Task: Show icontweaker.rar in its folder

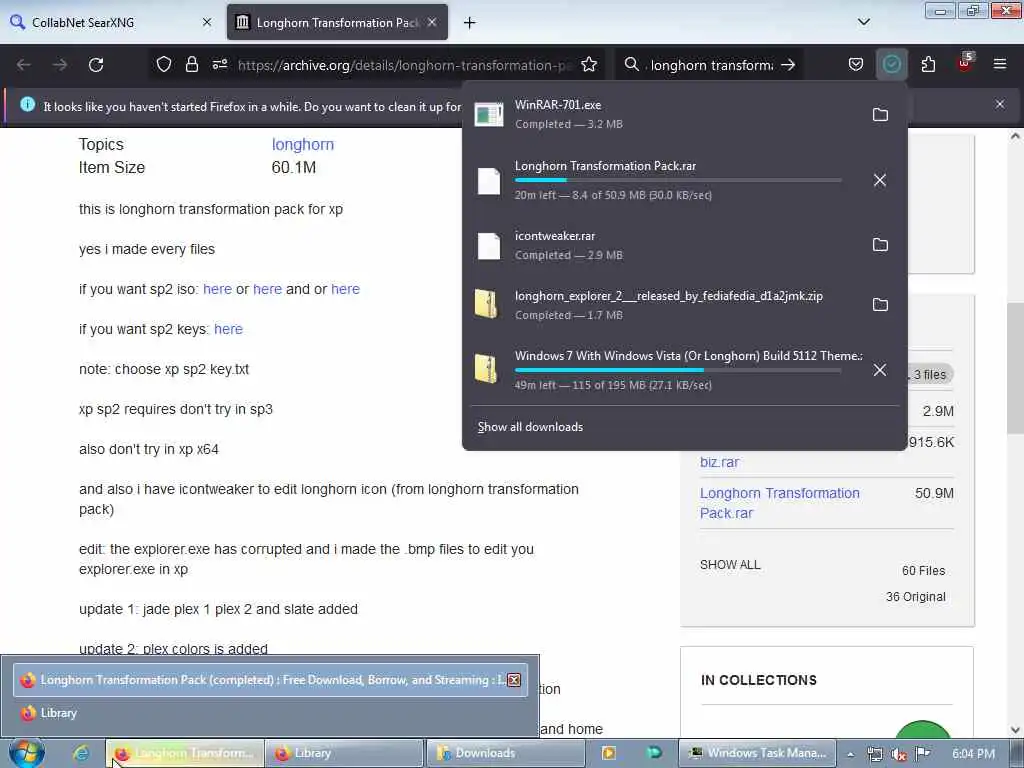Action: click(880, 245)
